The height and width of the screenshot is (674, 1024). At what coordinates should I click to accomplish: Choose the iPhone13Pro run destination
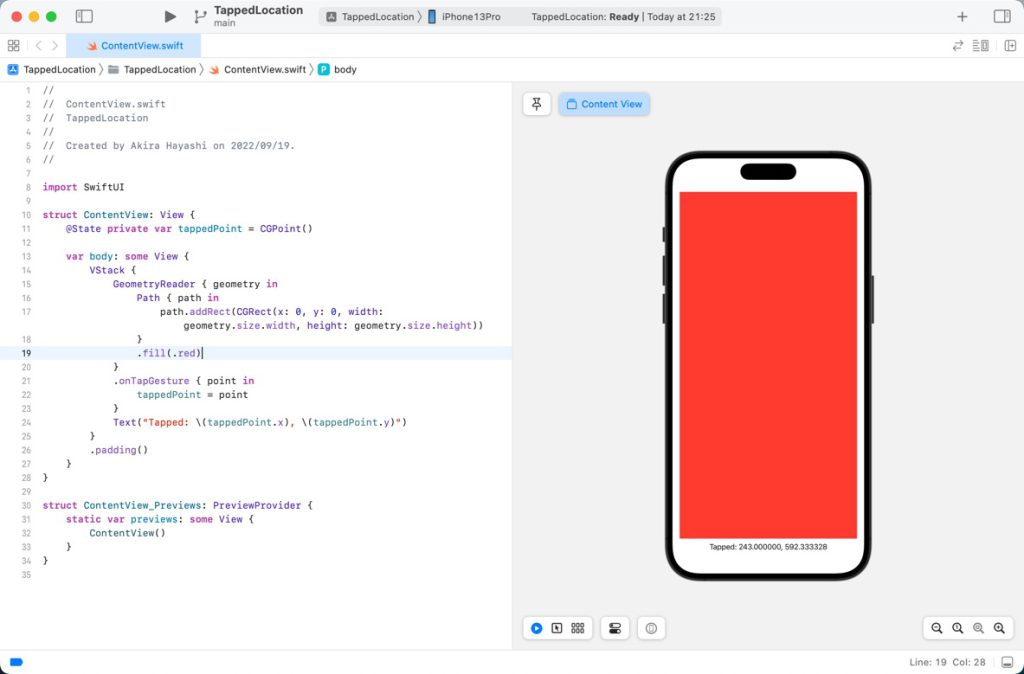[x=464, y=17]
